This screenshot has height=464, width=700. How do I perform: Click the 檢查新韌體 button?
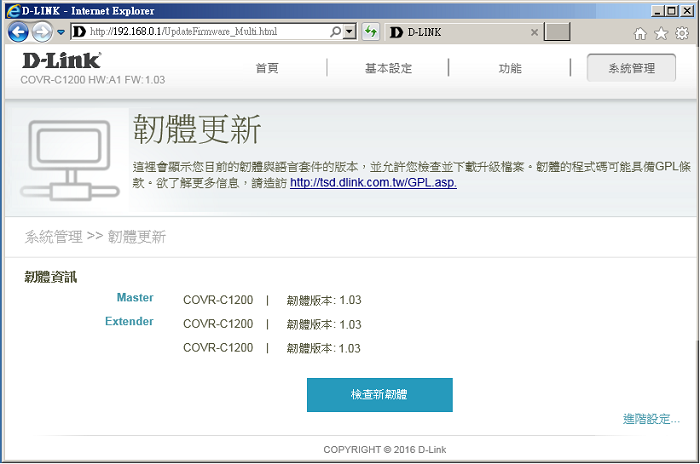pos(379,395)
